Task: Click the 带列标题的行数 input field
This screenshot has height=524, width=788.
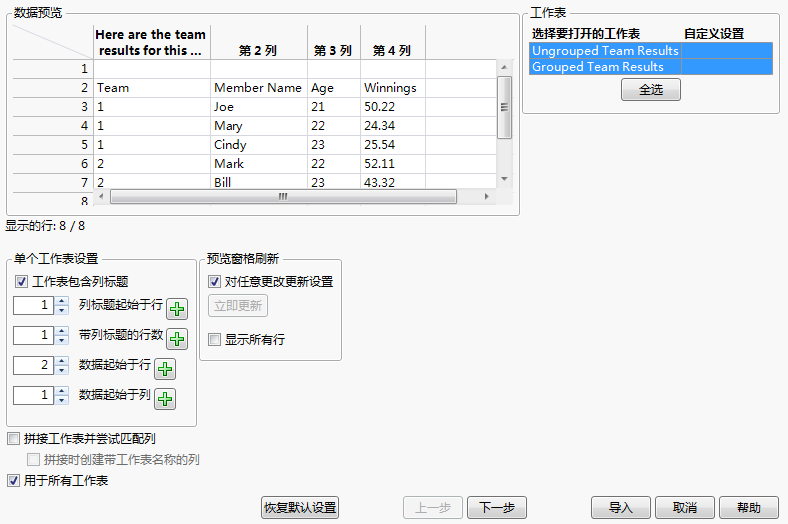Action: pos(34,335)
